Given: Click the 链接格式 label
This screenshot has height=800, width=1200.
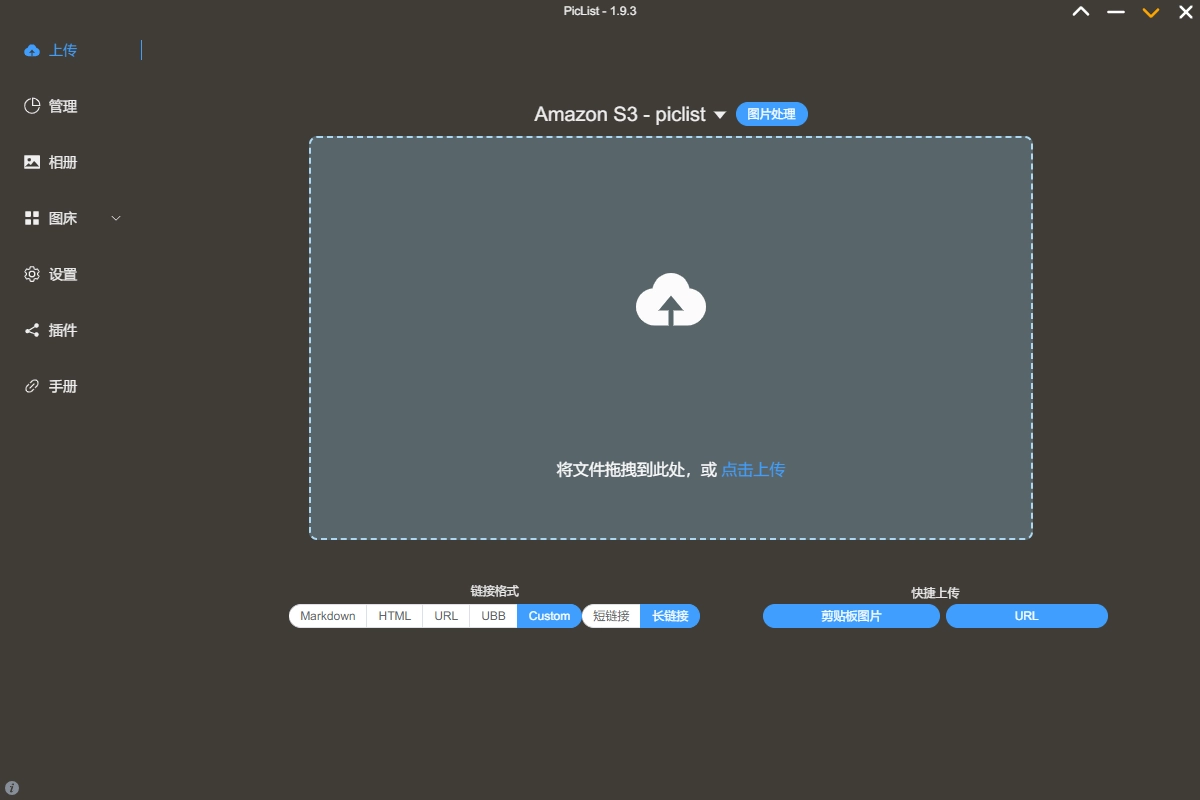Looking at the screenshot, I should tap(494, 592).
